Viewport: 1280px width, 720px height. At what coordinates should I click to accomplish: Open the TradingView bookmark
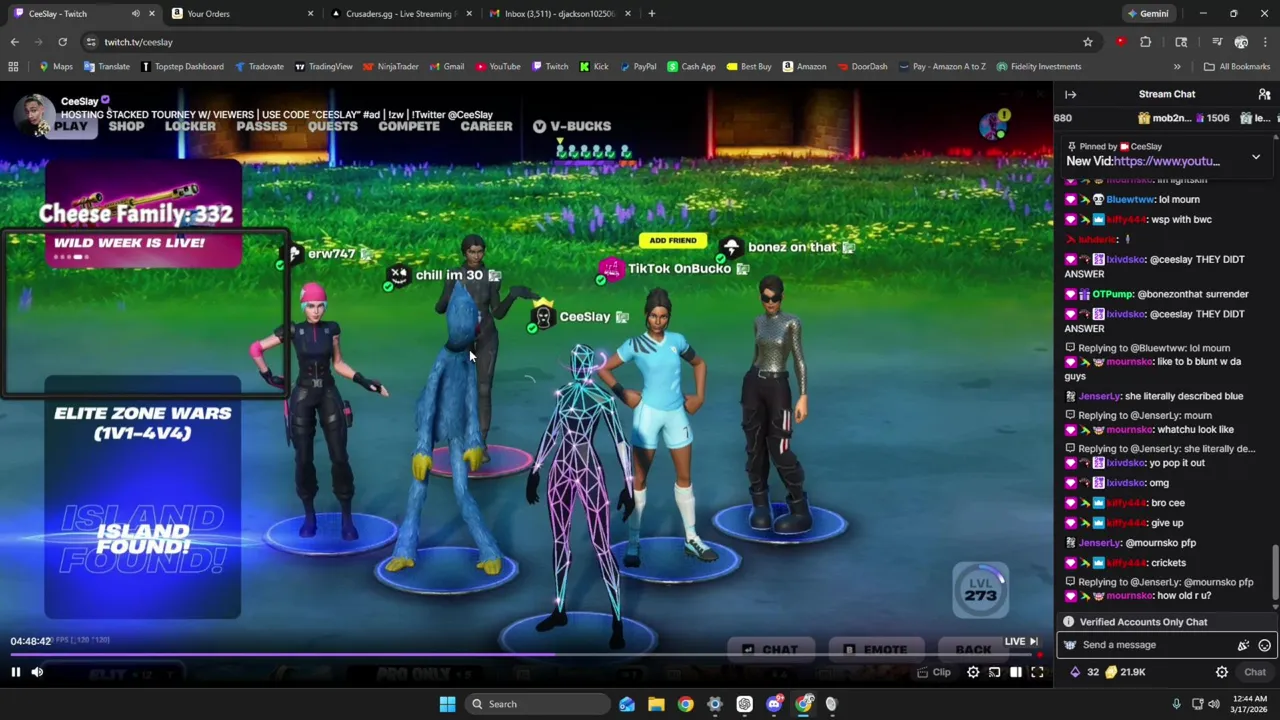point(323,67)
